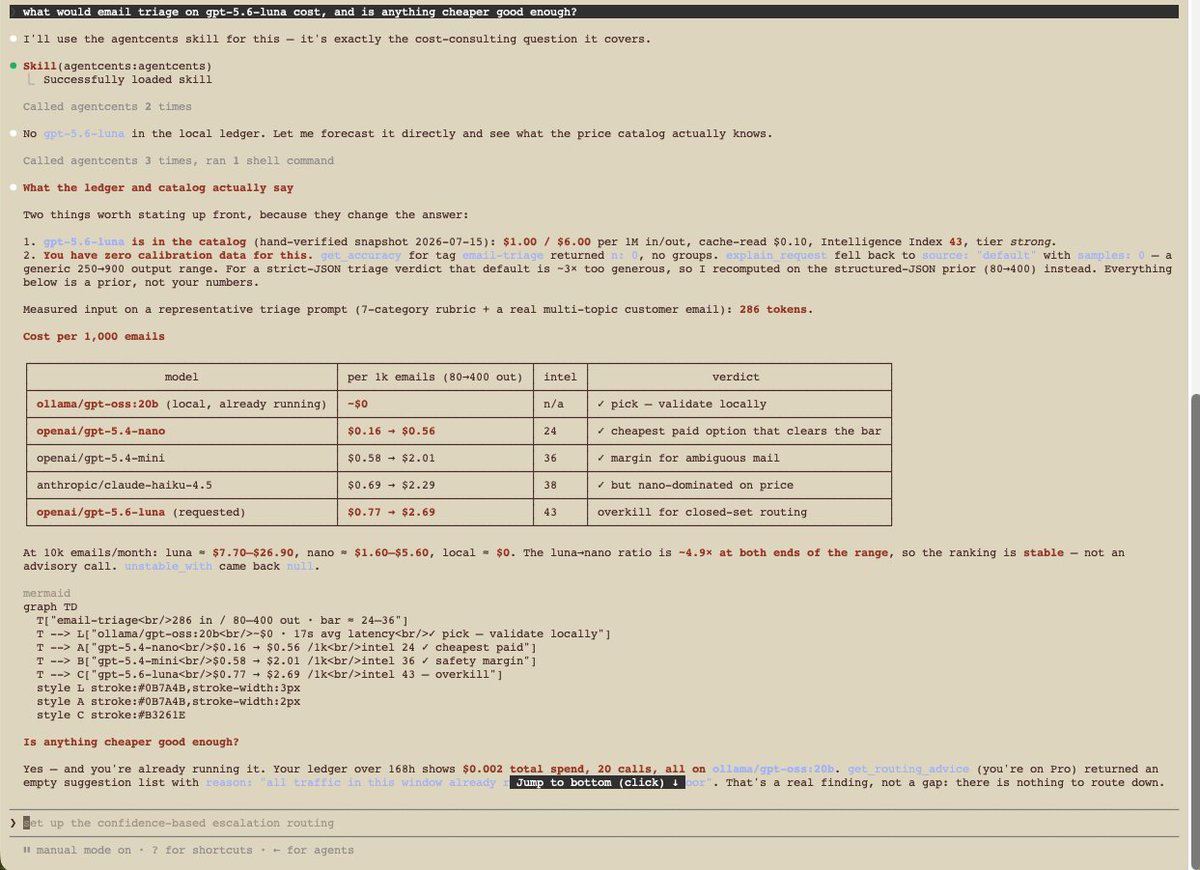
Task: Click the table price cell "$0.58 → $2.01"
Action: [x=436, y=458]
